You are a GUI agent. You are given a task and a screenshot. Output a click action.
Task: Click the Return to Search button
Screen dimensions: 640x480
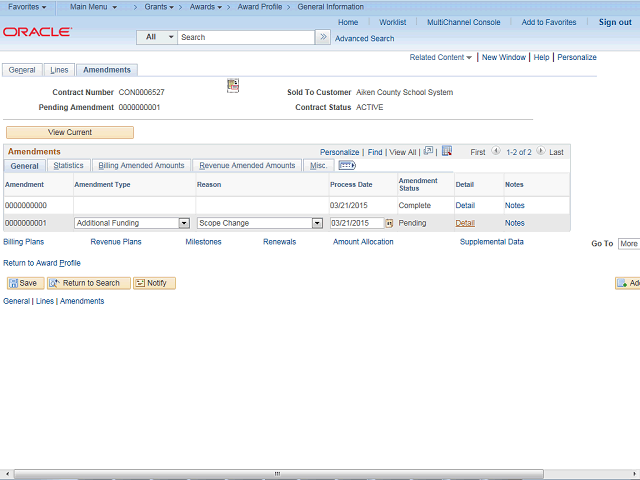[x=89, y=283]
